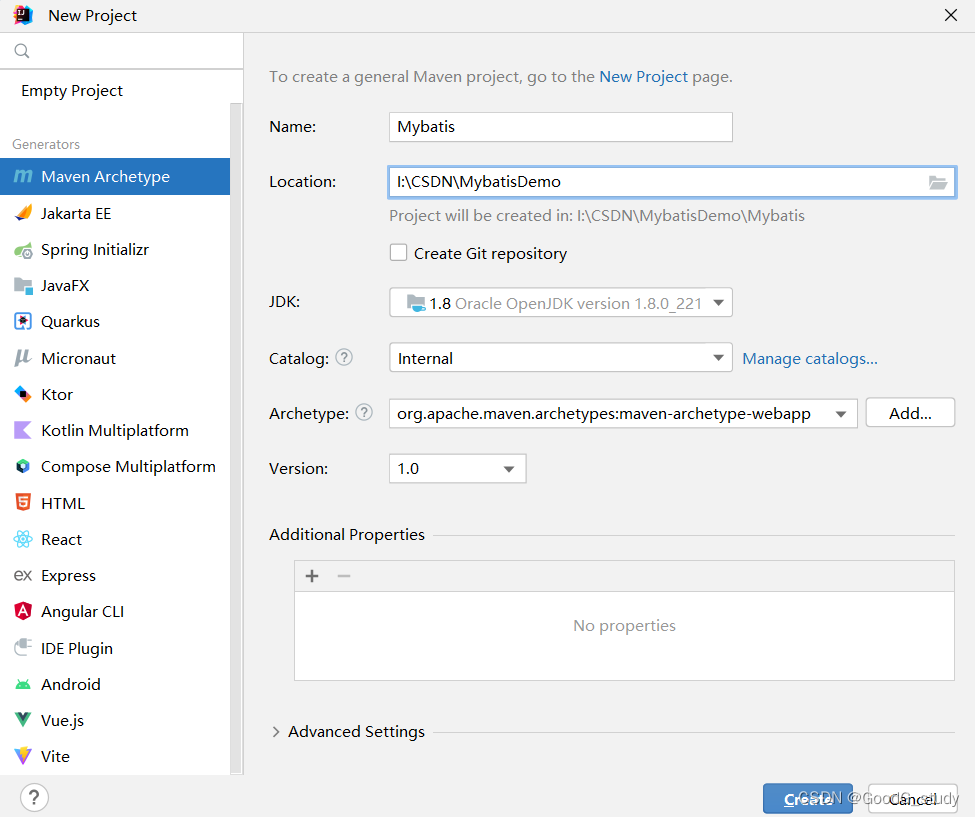Select the React atom icon
Viewport: 975px width, 817px height.
pos(23,540)
